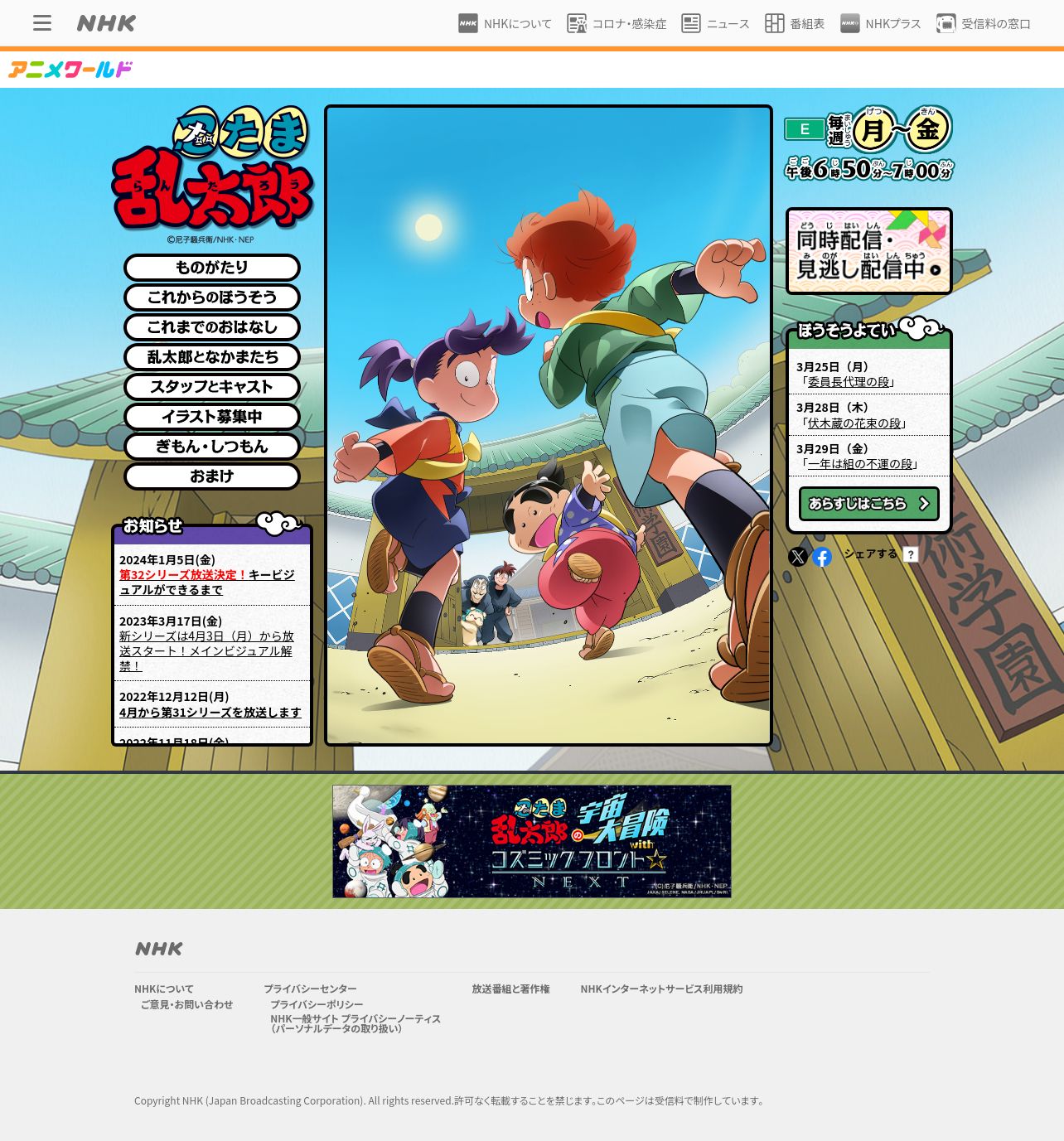Open the NHKインターネットサービス利用規約 link
The width and height of the screenshot is (1064, 1141).
click(x=661, y=989)
